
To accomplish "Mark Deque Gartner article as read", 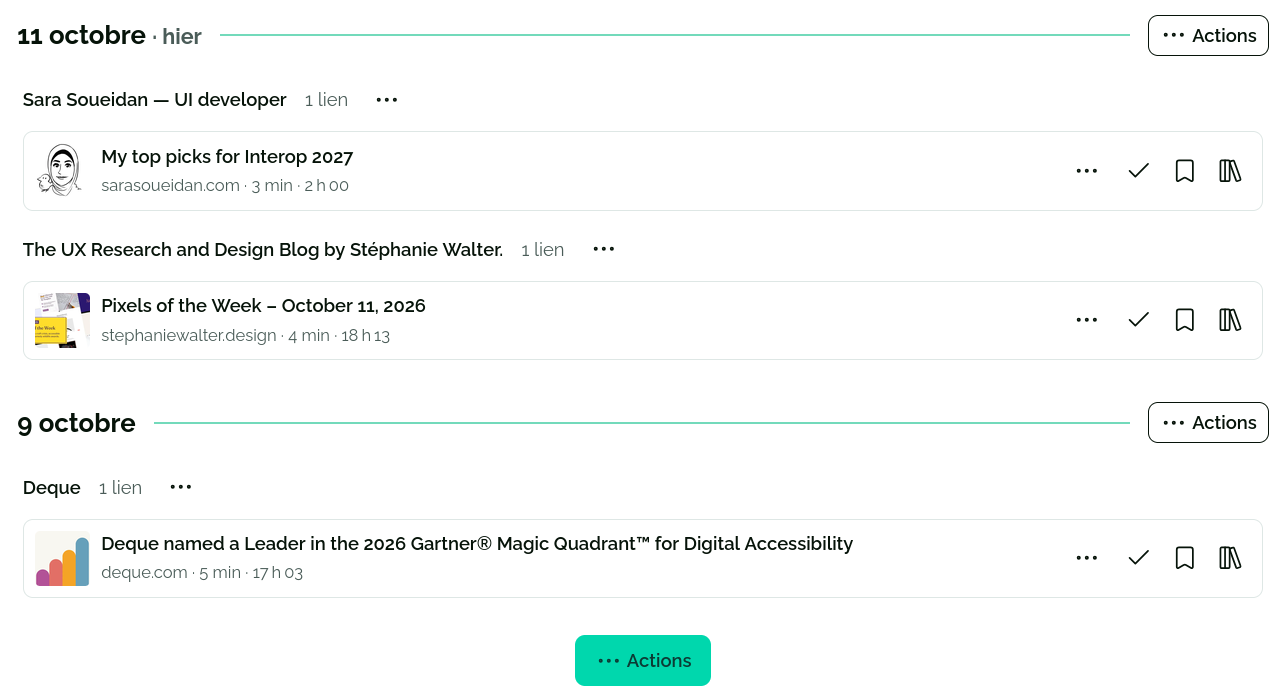I will click(x=1138, y=558).
